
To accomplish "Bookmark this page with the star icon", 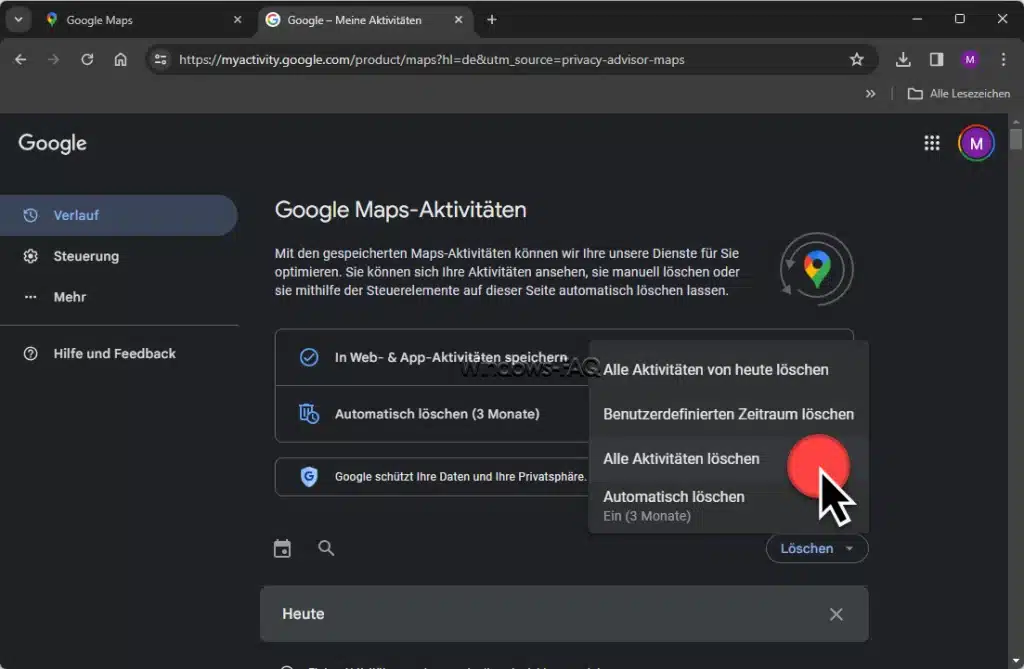I will pos(857,59).
